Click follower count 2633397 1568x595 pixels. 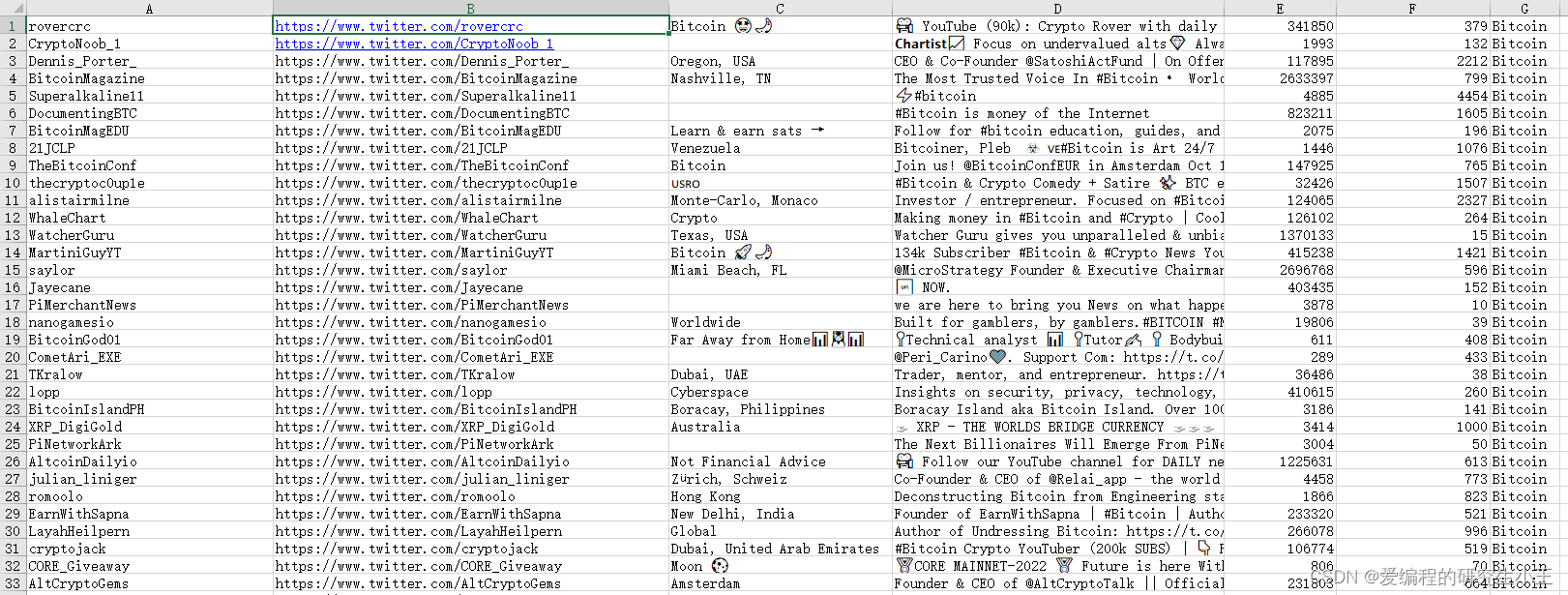pos(1280,78)
